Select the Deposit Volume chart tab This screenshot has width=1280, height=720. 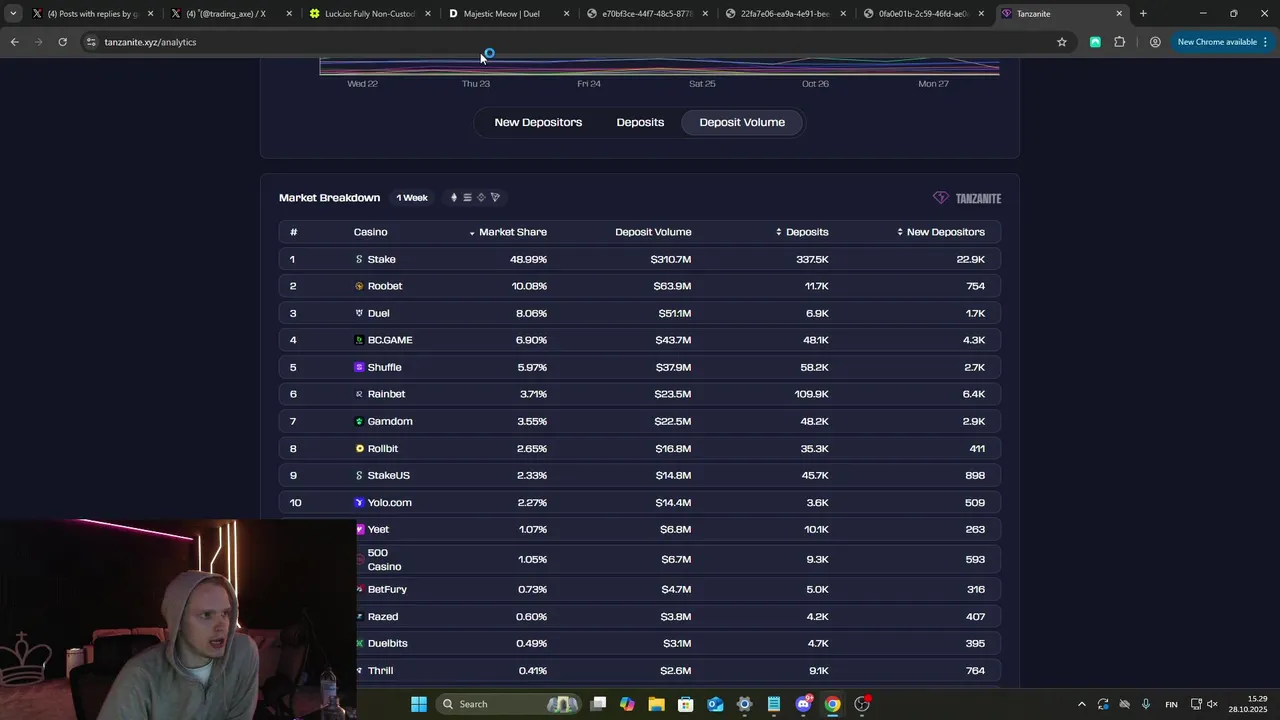tap(742, 122)
